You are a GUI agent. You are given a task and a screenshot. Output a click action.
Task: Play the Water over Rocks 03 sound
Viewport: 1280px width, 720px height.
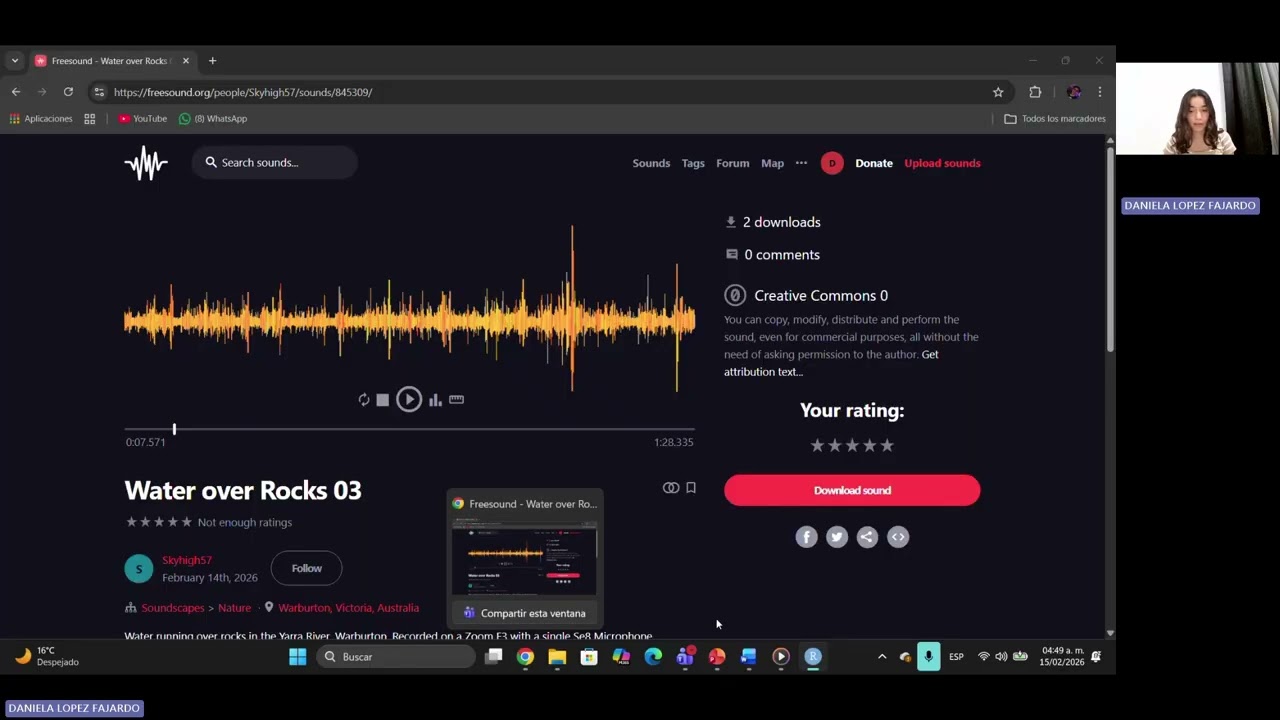[x=409, y=400]
